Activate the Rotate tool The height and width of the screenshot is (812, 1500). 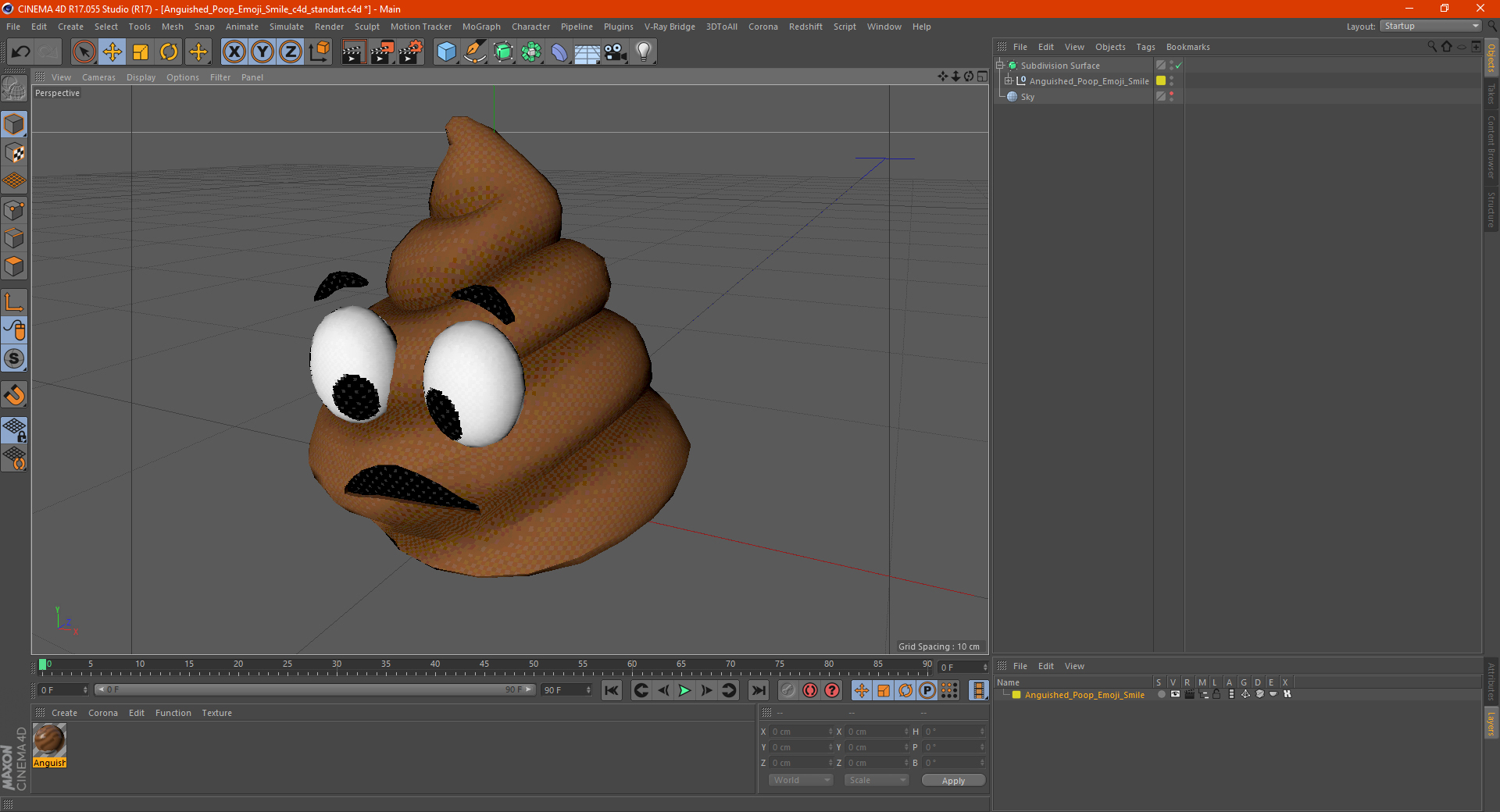pos(169,52)
